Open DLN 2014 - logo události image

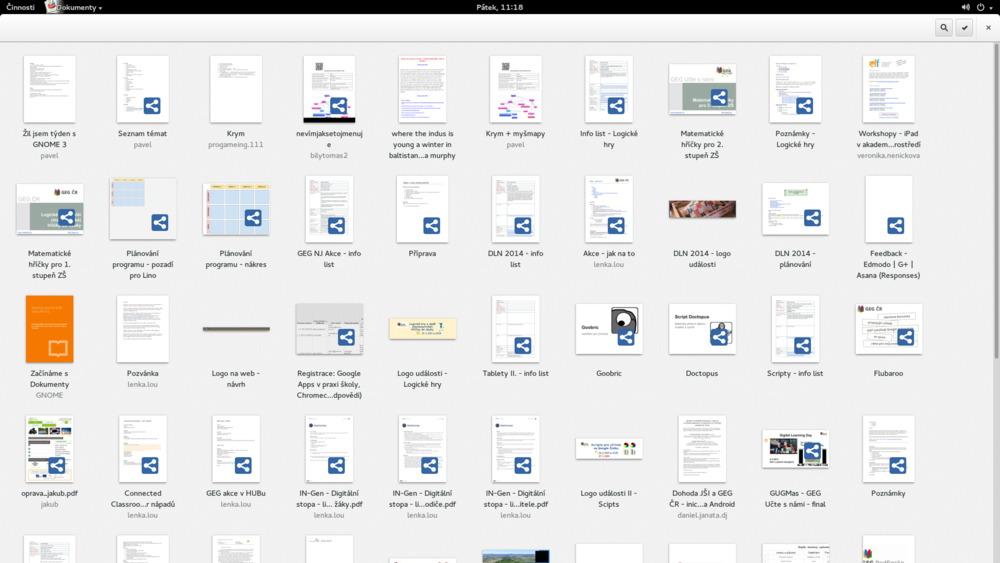coord(702,209)
